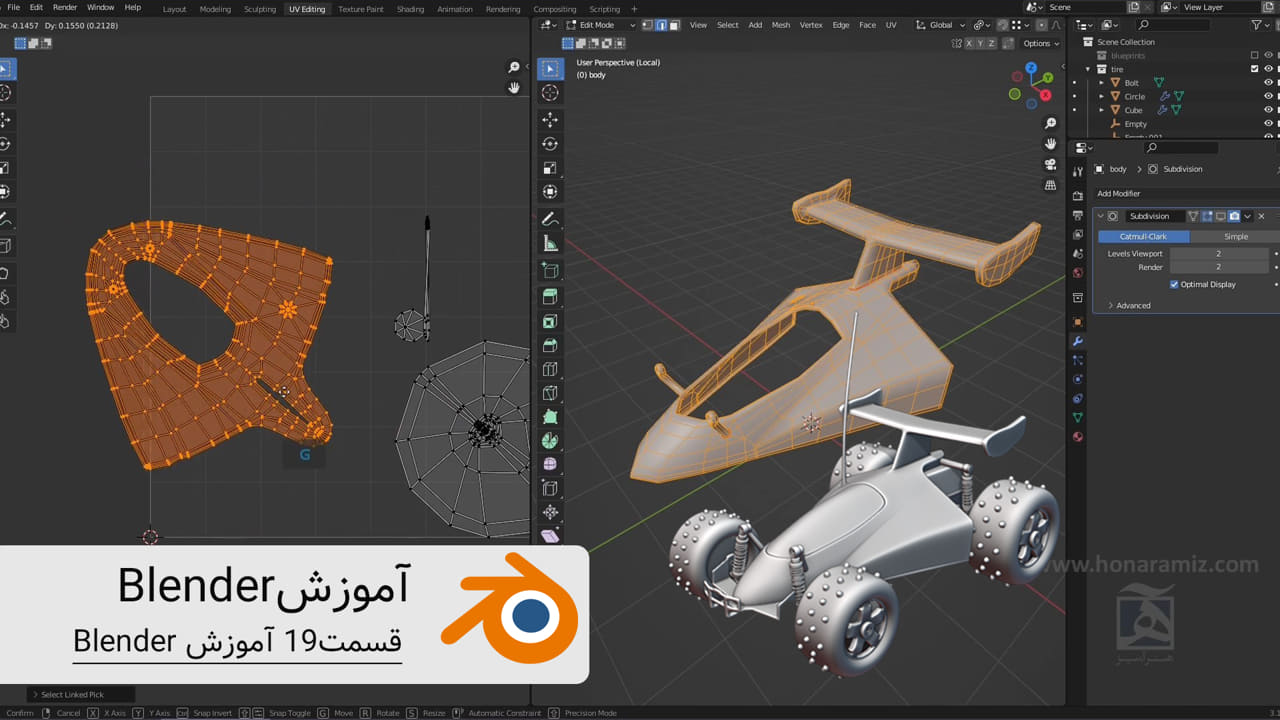The height and width of the screenshot is (720, 1280).
Task: Toggle Subdivision modifier edit mode display
Action: (1207, 216)
